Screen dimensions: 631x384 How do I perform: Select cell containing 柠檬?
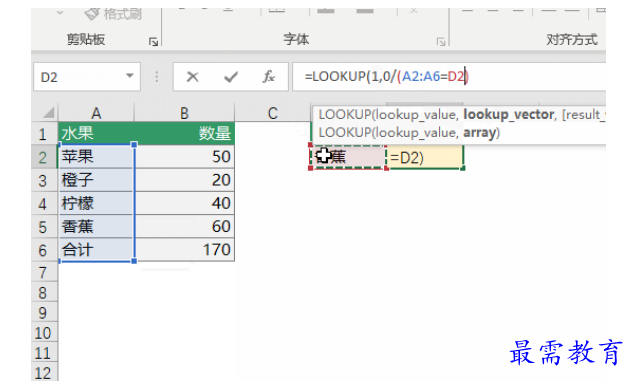point(96,203)
